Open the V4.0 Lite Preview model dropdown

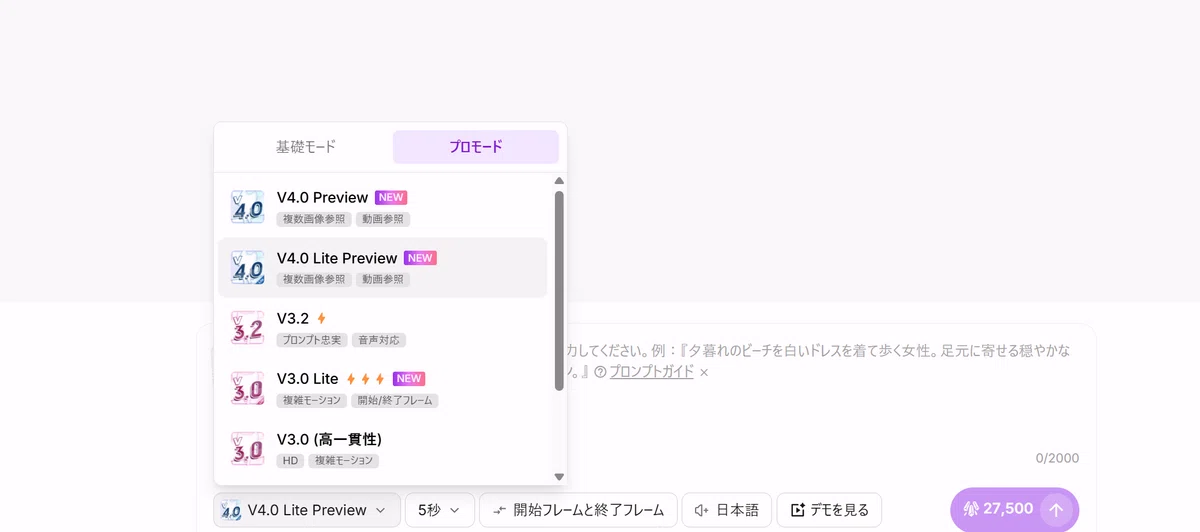307,510
